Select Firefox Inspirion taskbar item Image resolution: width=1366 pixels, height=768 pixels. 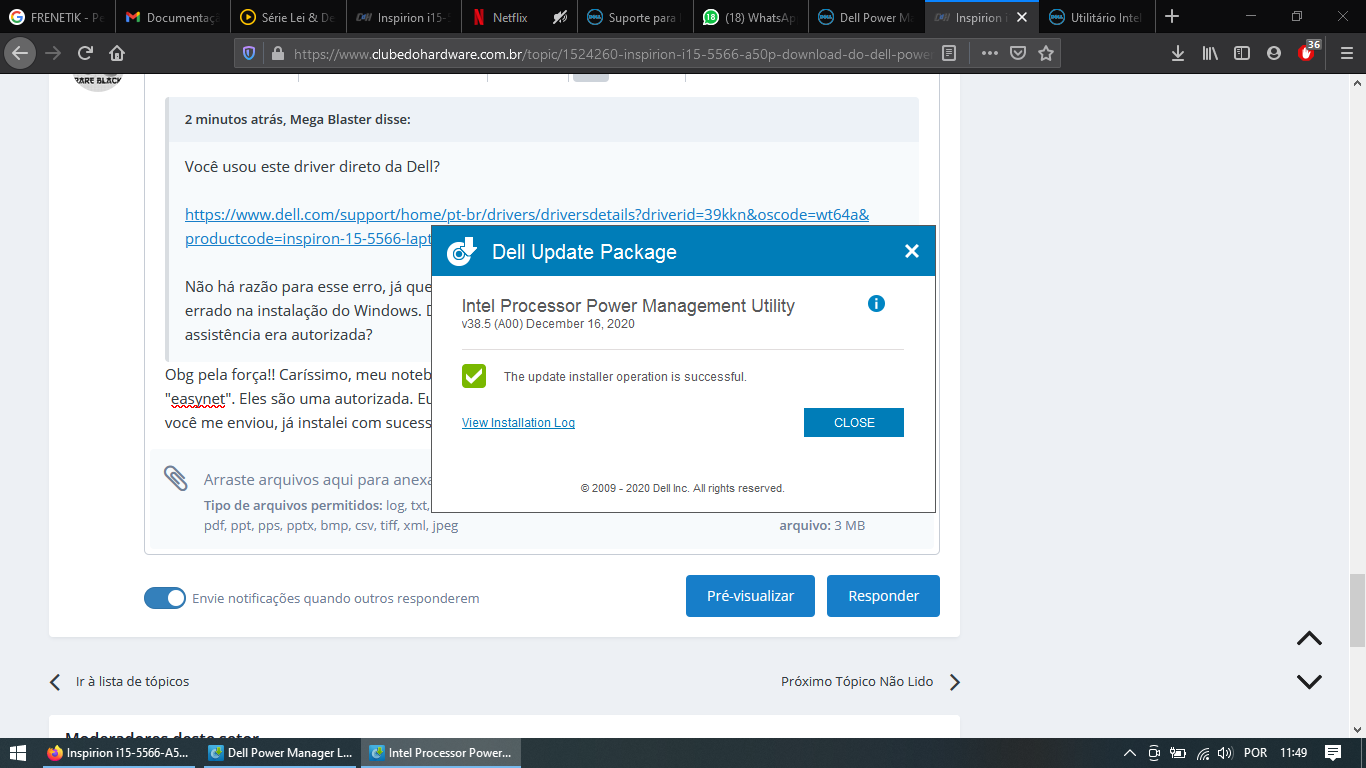(120, 753)
